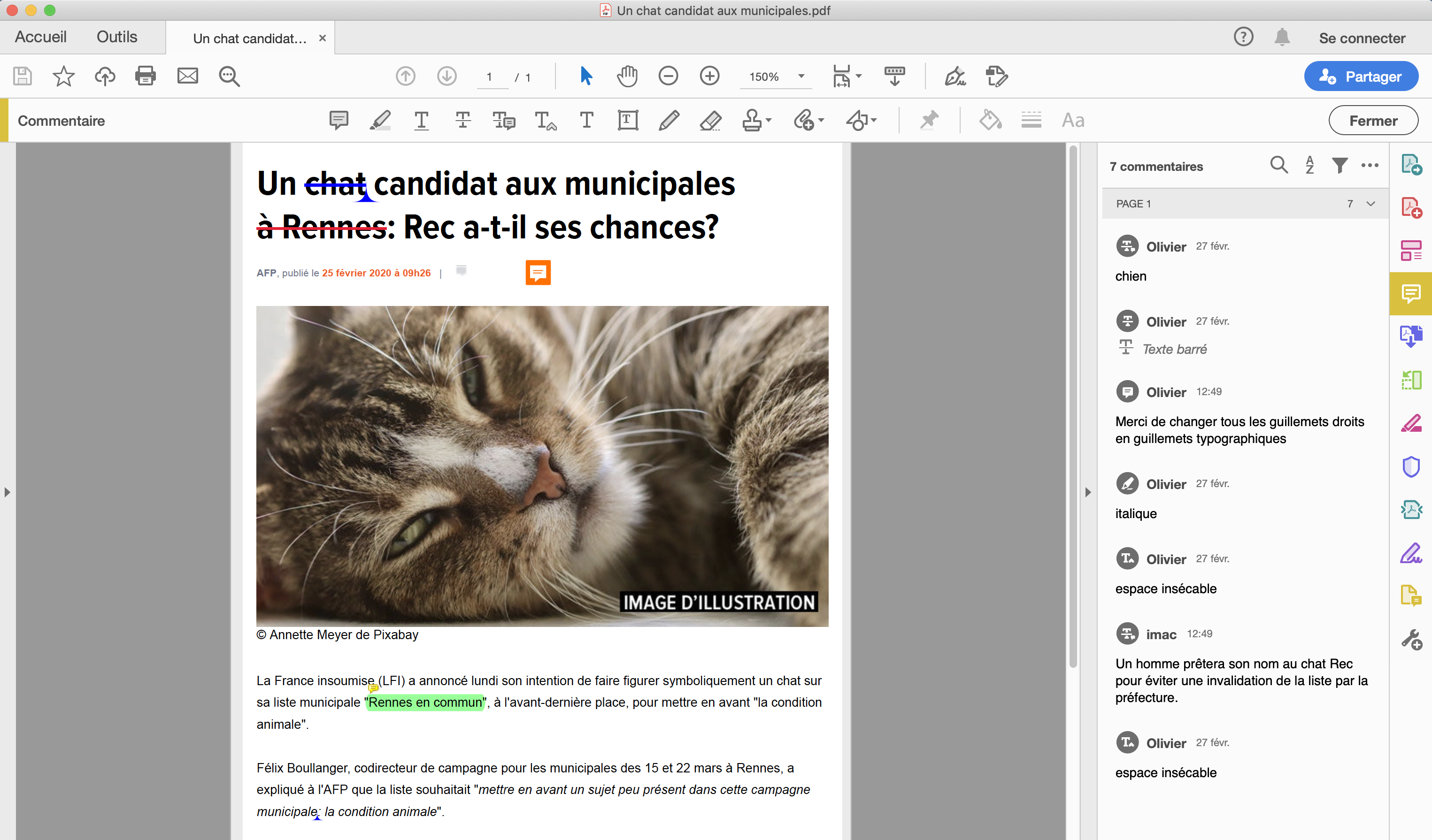
Task: Open the More Tools wrench icon
Action: tap(1411, 639)
